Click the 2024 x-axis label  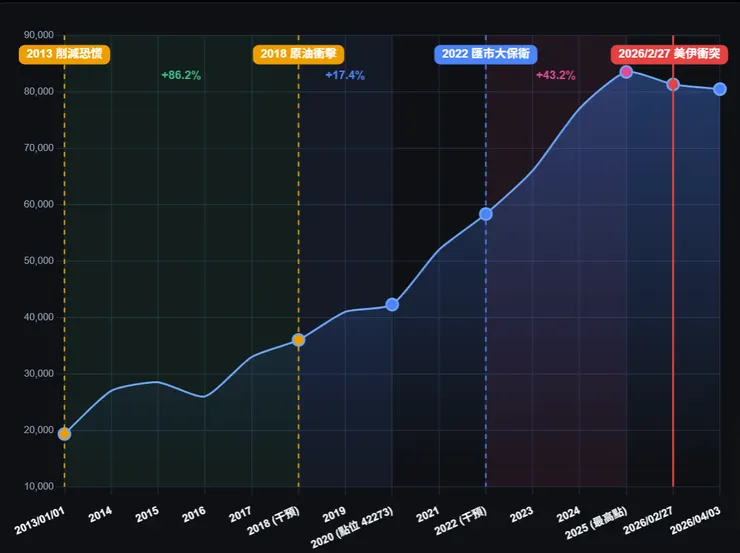click(568, 514)
